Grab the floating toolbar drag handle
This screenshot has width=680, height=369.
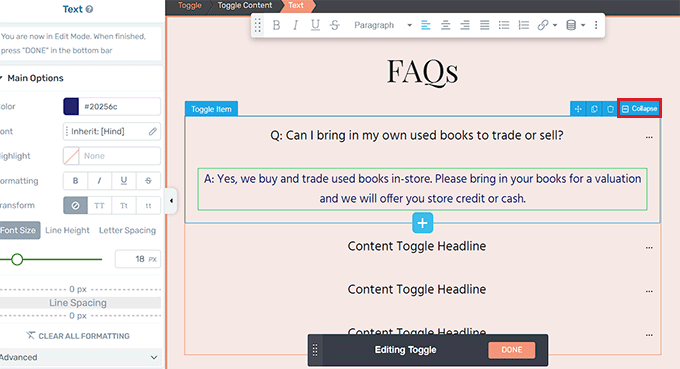(258, 25)
